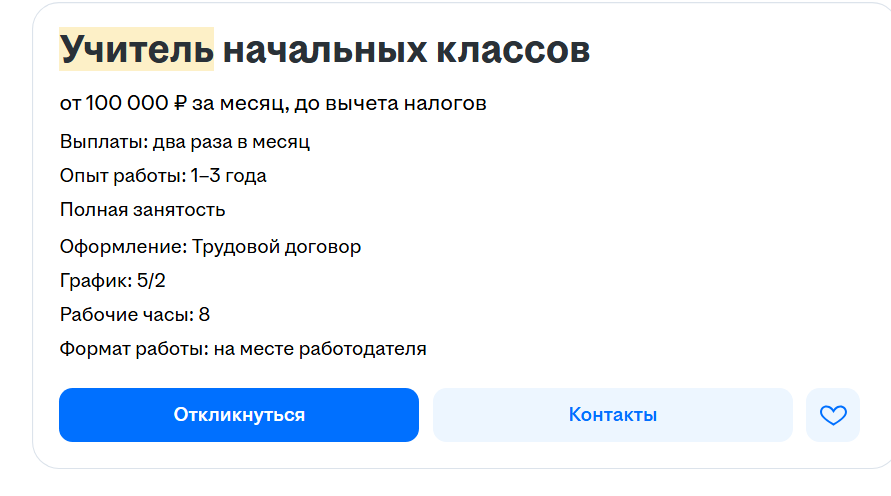
Task: Click the highlighted word Учитель
Action: coord(137,49)
